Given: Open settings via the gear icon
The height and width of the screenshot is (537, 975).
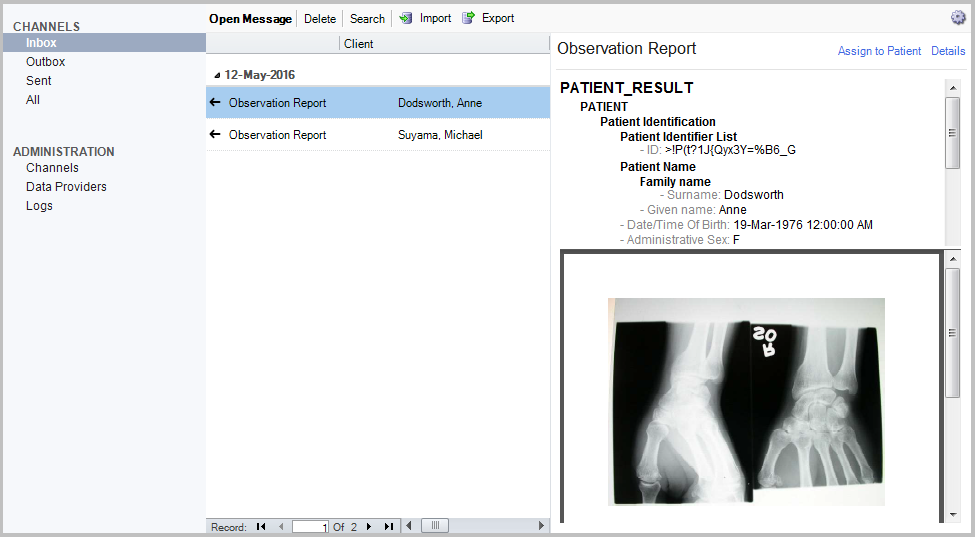Looking at the screenshot, I should [958, 18].
